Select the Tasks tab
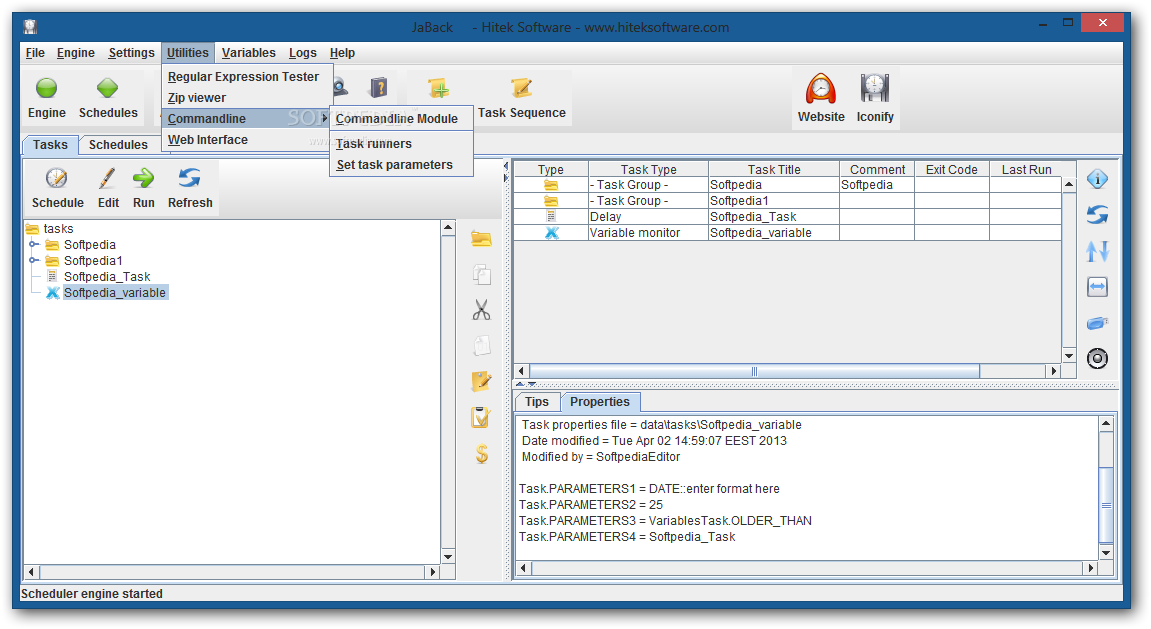1151x629 pixels. [50, 145]
